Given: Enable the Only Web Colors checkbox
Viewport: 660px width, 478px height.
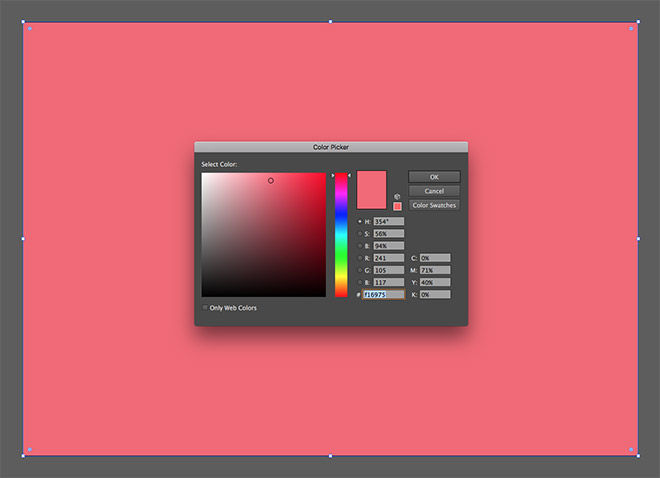Looking at the screenshot, I should [205, 308].
